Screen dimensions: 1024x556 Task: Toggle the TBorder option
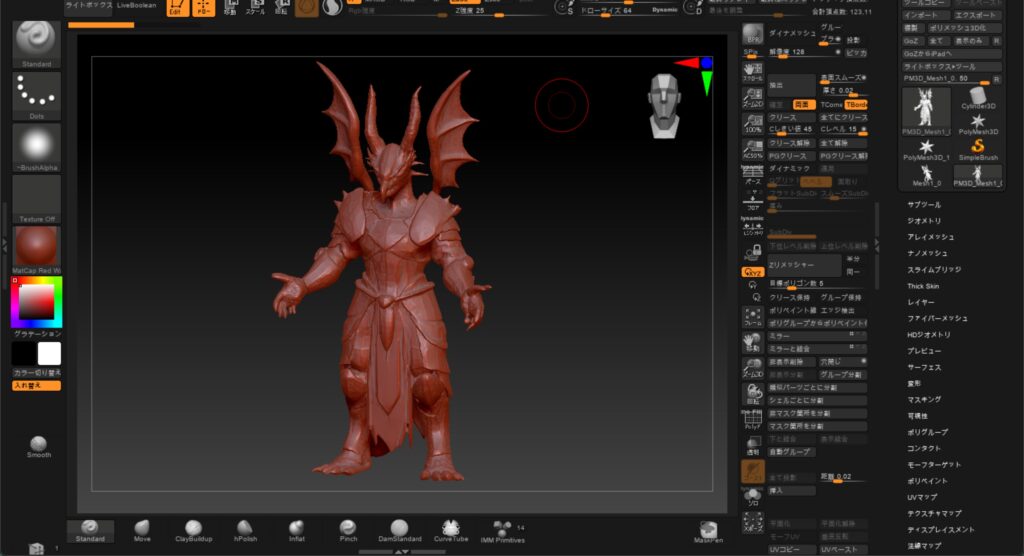[856, 105]
